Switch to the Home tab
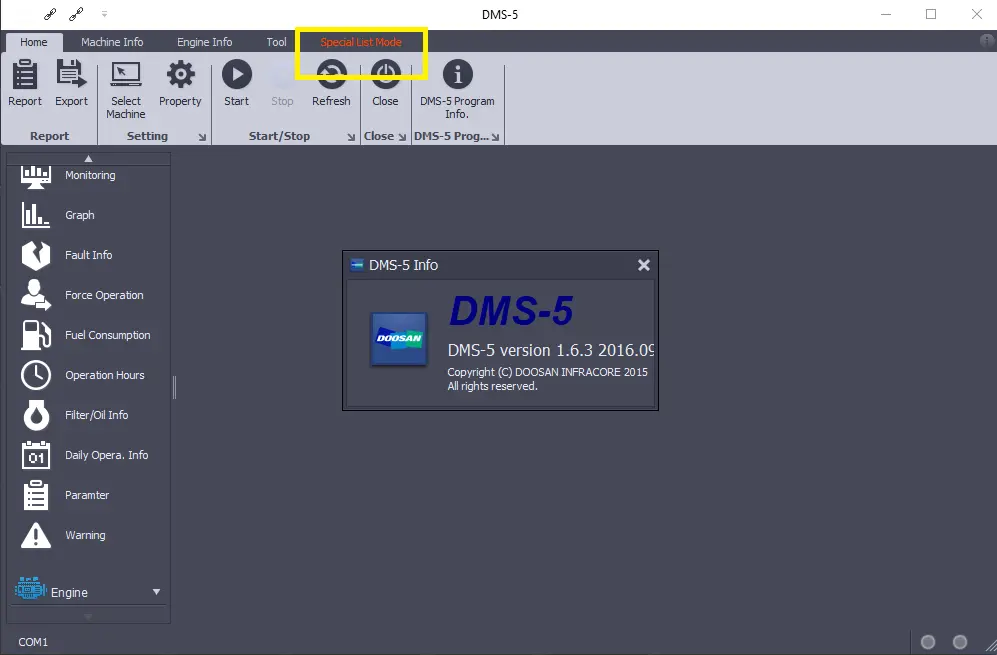 pyautogui.click(x=34, y=42)
